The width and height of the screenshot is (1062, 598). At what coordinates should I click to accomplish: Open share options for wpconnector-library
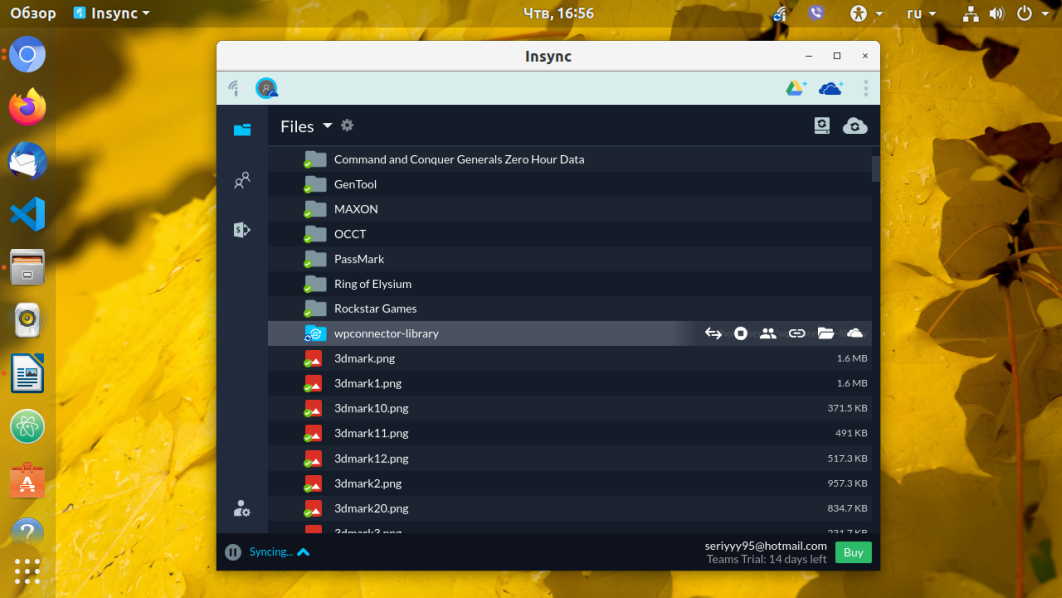768,333
